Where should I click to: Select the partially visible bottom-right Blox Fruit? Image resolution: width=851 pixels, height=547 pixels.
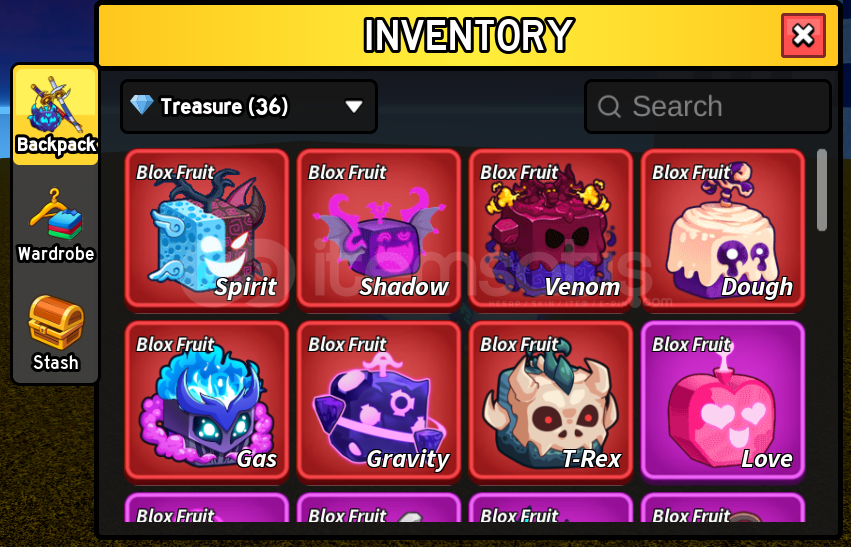[723, 508]
